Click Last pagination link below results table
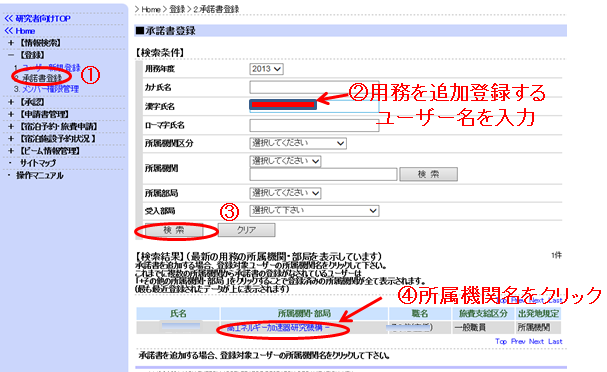Image resolution: width=607 pixels, height=372 pixels. coord(555,341)
